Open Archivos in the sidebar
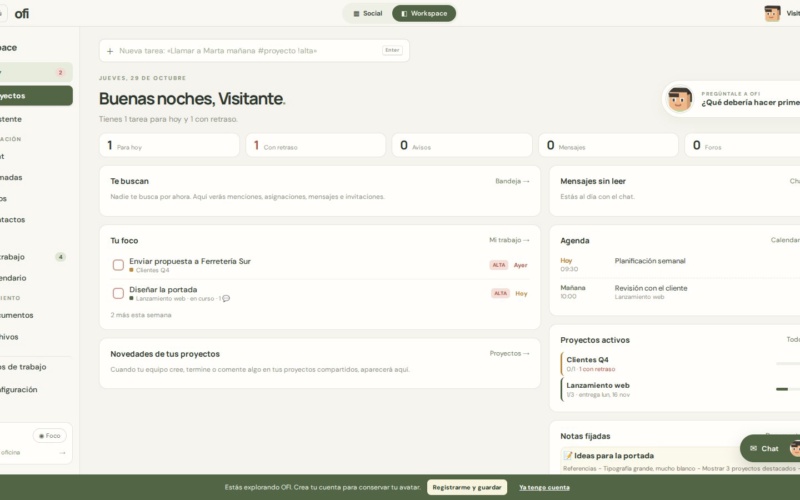This screenshot has height=500, width=800. click(x=34, y=337)
